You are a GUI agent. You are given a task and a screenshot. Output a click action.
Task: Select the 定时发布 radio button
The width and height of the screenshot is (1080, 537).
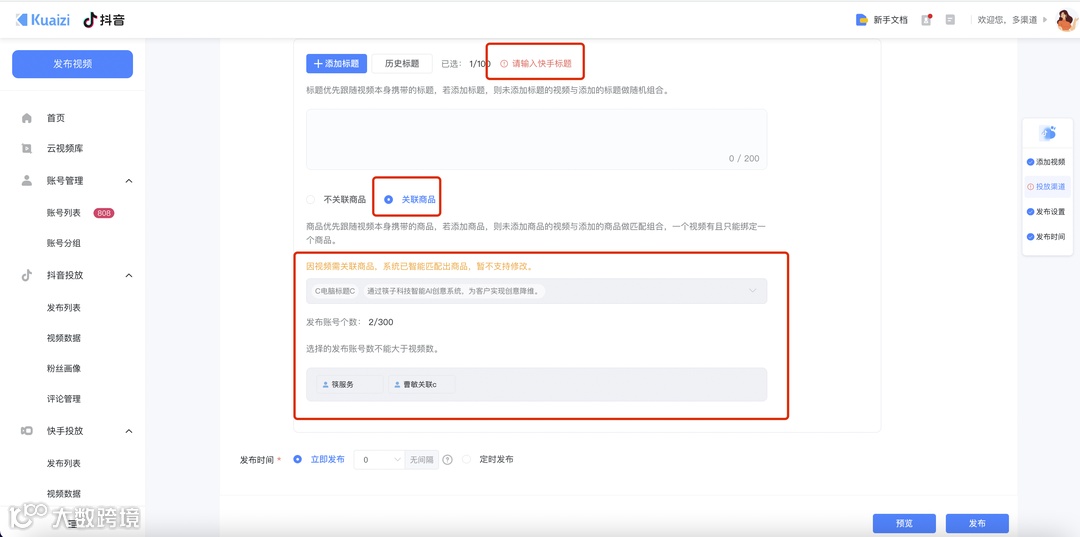click(467, 459)
